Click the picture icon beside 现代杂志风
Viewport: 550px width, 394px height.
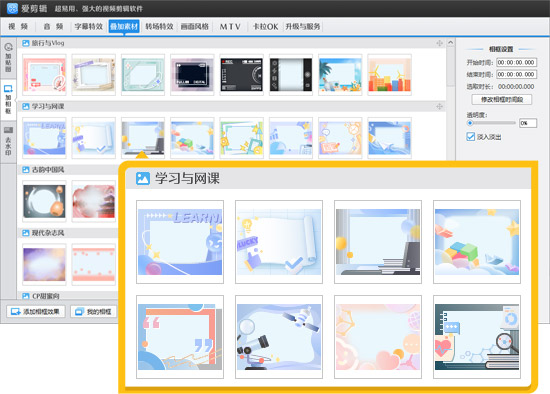point(26,233)
